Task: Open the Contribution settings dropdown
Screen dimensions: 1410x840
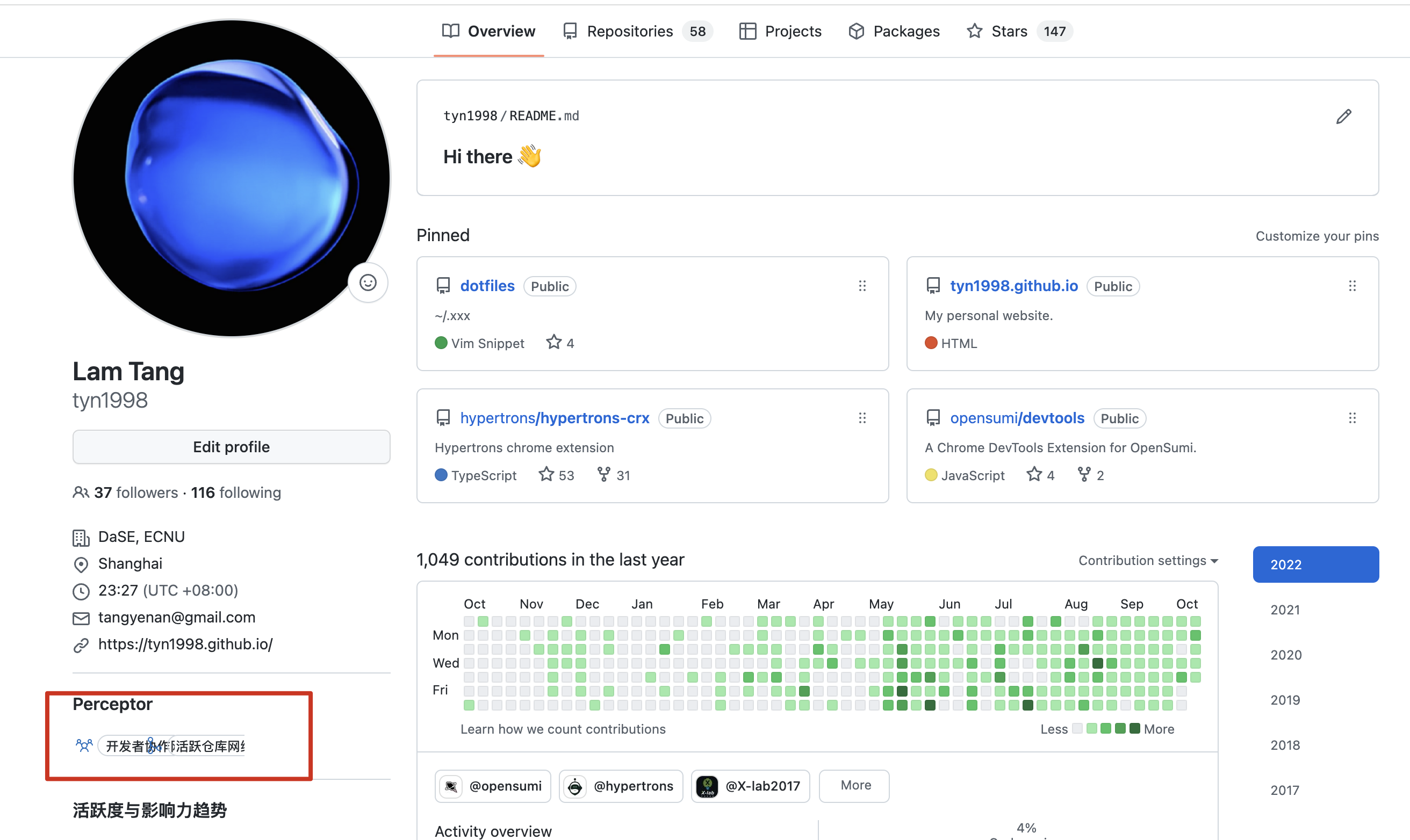Action: tap(1148, 560)
